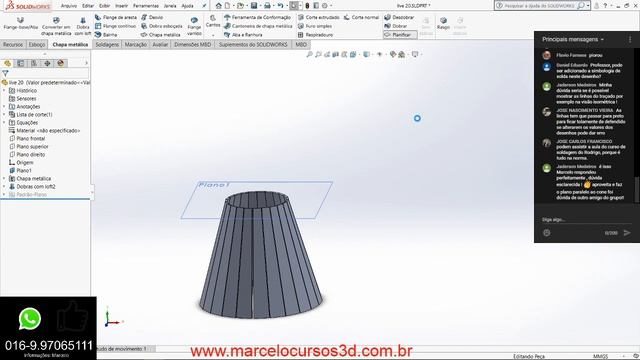Open the chat options three-dot menu
This screenshot has height=360, width=640.
630,39
